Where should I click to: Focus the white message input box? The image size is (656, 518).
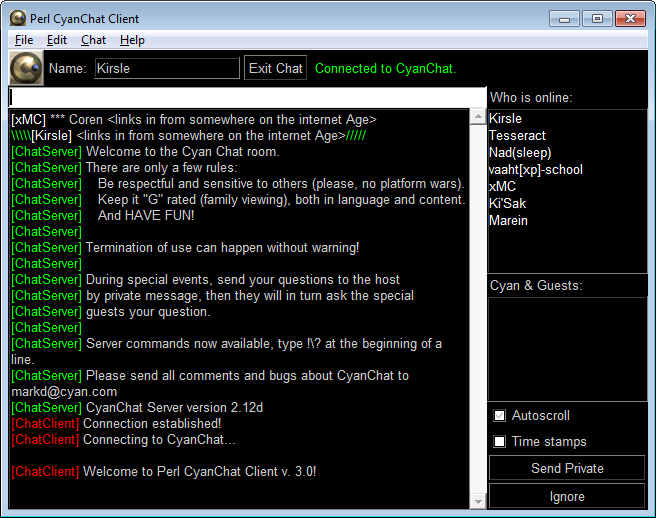(247, 97)
